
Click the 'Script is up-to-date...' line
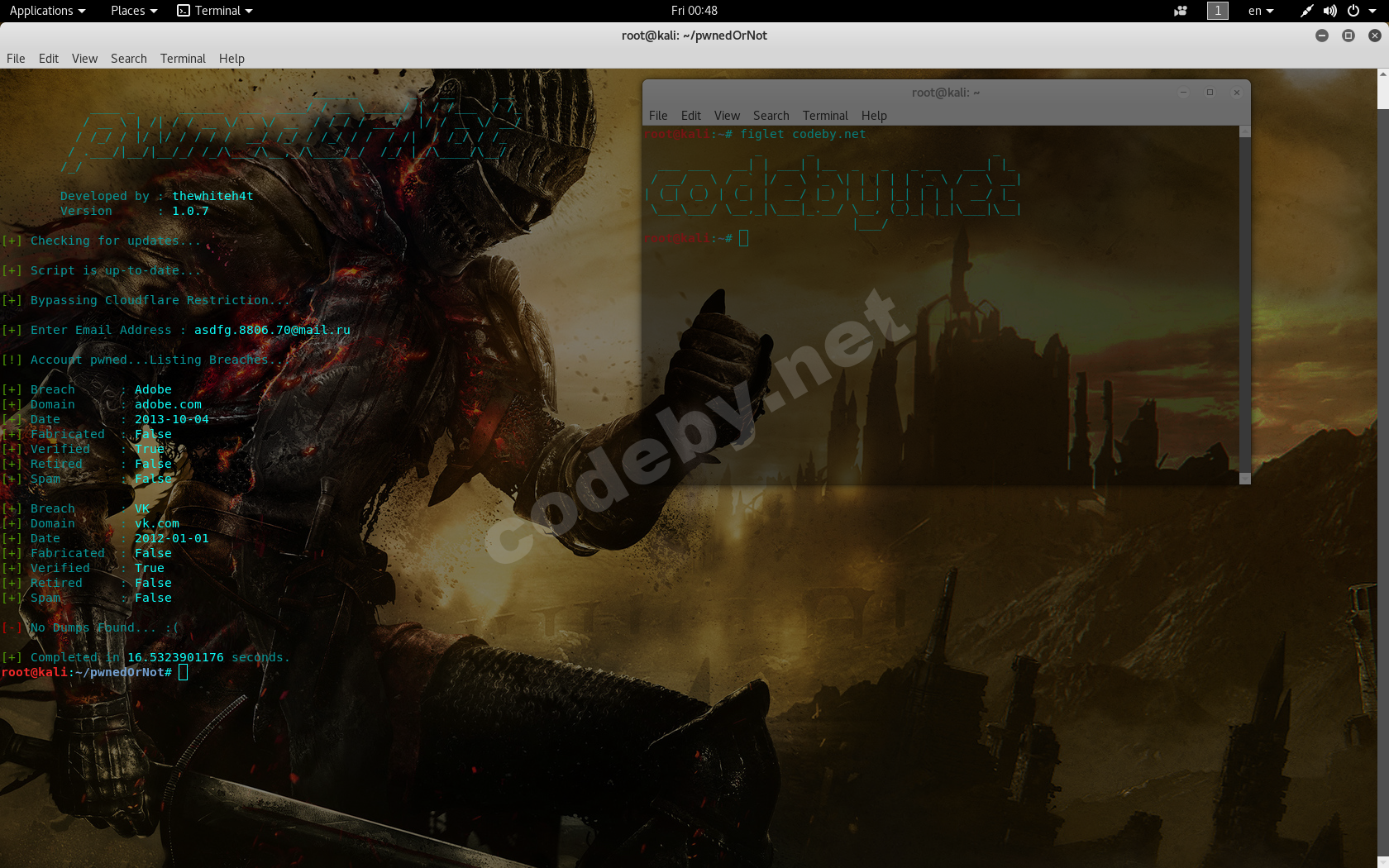click(101, 270)
